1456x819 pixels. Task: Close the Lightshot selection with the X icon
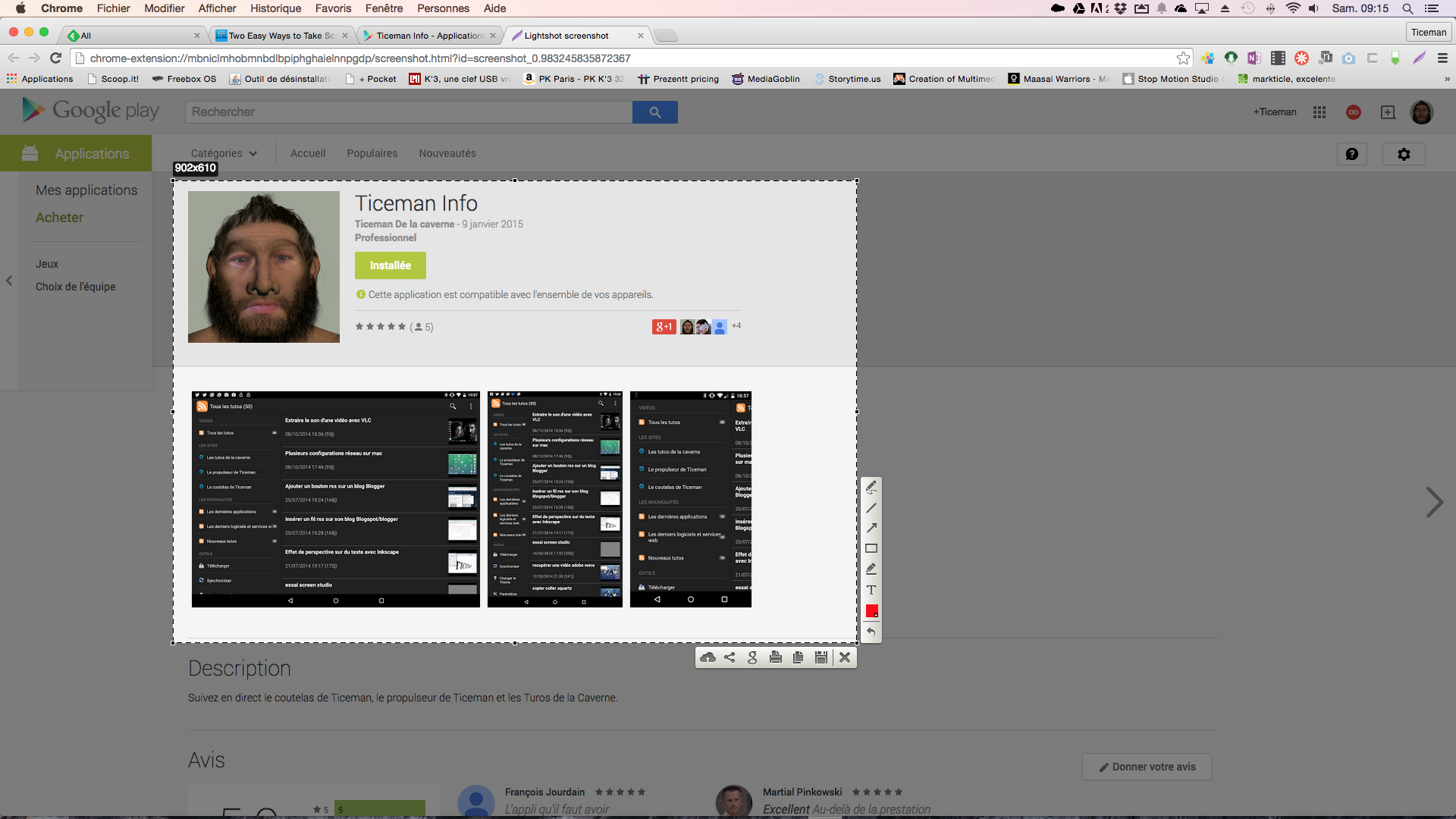(x=845, y=657)
